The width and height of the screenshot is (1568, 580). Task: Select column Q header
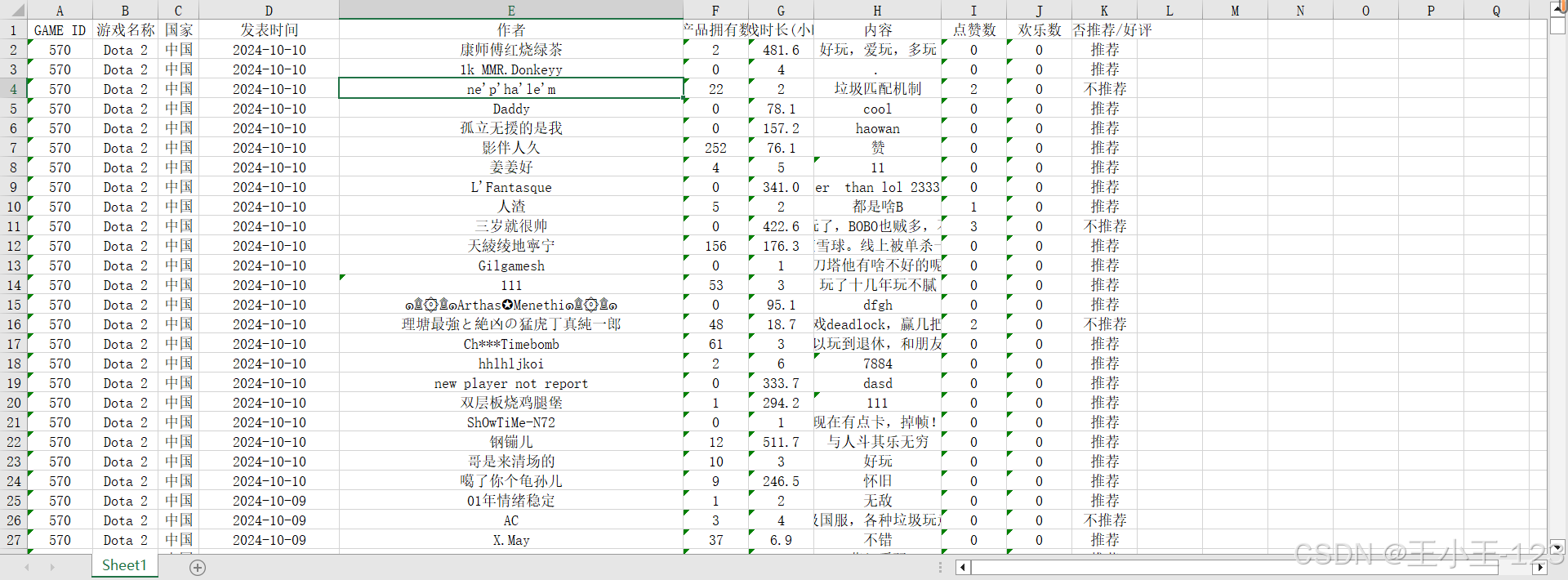coord(1496,10)
